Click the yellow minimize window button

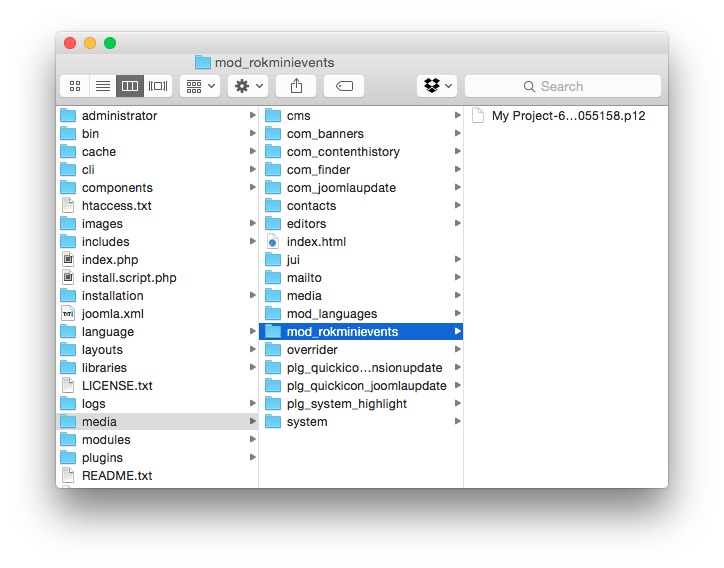[x=90, y=43]
